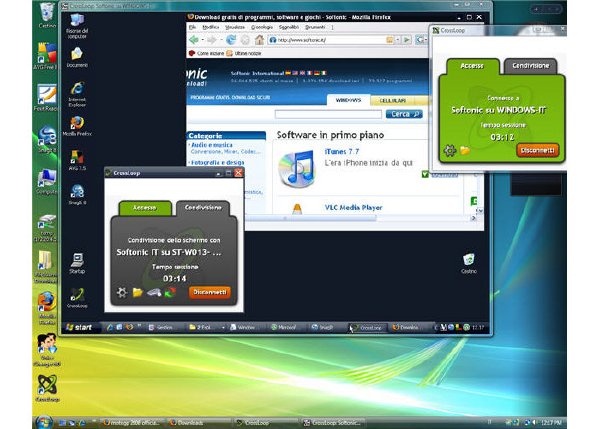Click remote desktop Mozilla Firefox icon
This screenshot has width=600, height=429.
77,126
